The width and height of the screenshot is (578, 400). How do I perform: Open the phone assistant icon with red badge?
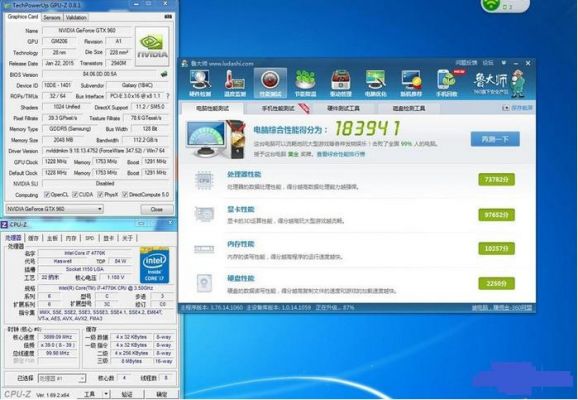coord(448,83)
